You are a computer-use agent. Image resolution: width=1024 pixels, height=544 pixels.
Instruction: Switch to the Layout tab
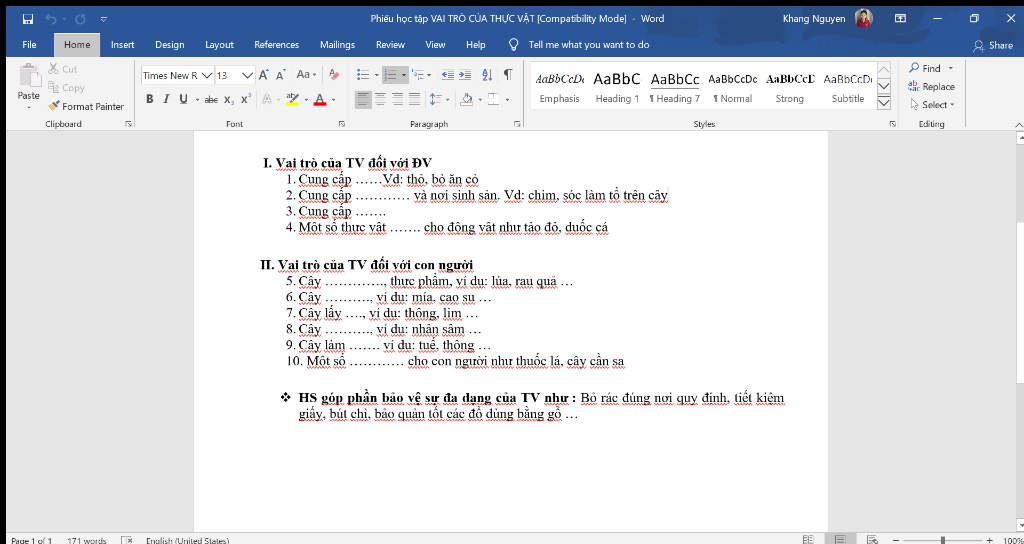click(x=219, y=45)
